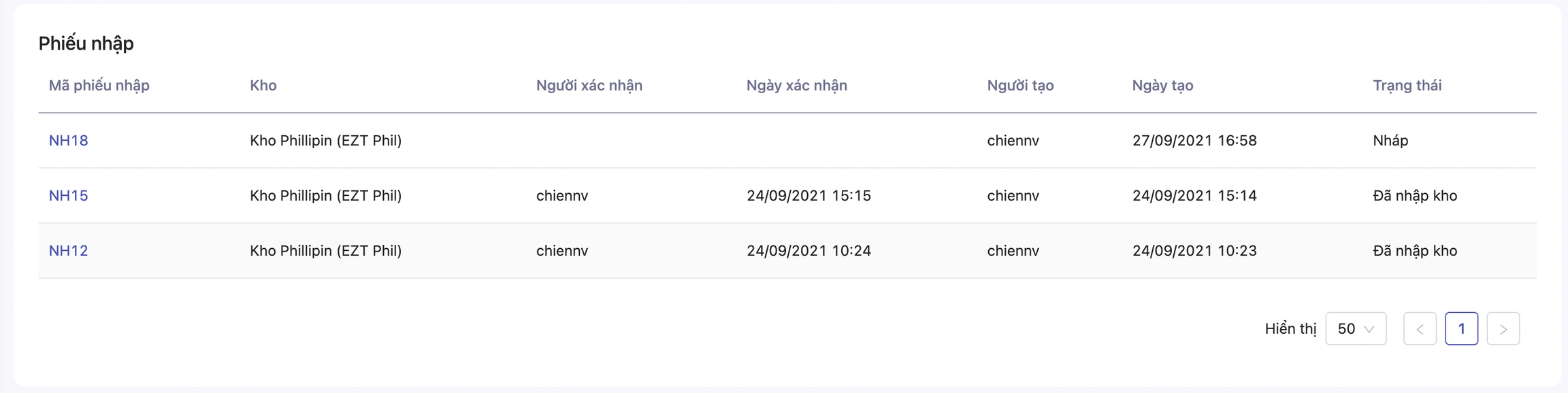Open receipt NH12 link
This screenshot has height=393, width=1568.
click(x=68, y=251)
